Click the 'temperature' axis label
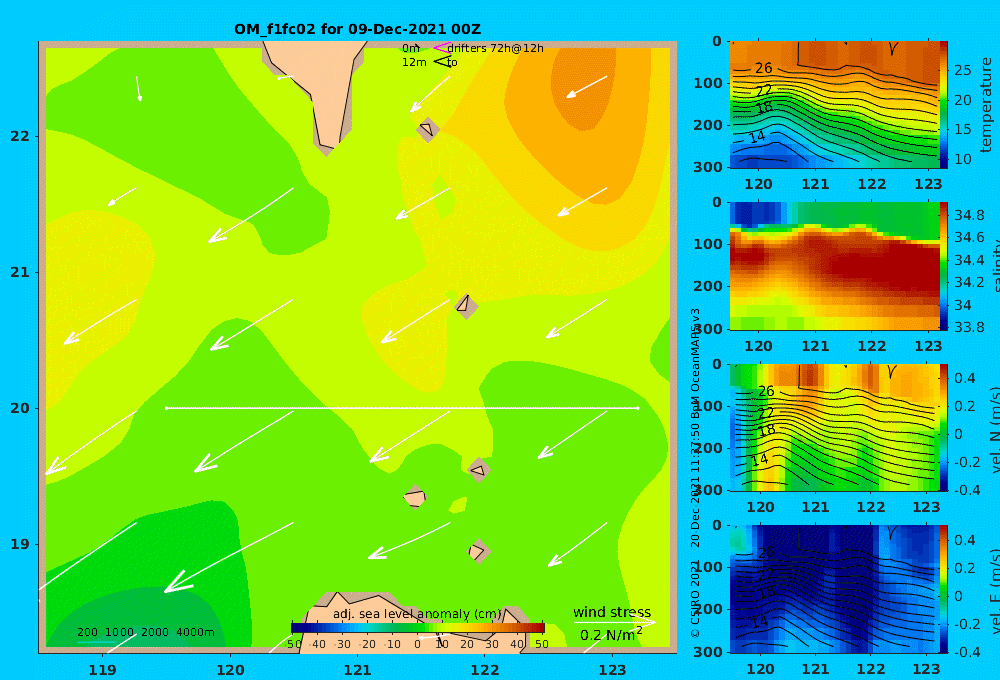The image size is (1000, 680). pos(986,105)
